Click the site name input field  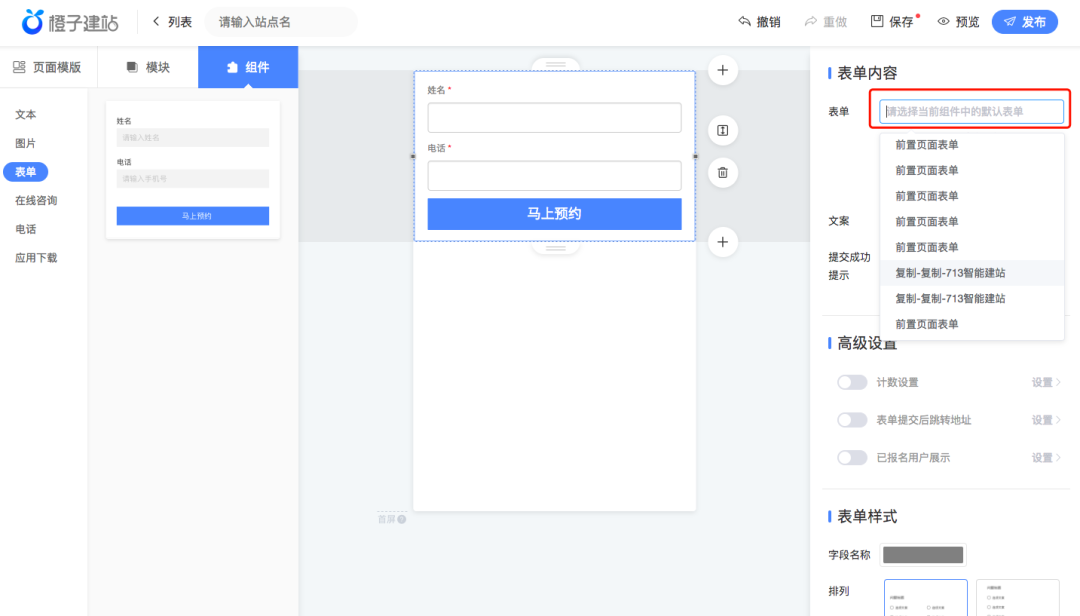[x=281, y=22]
